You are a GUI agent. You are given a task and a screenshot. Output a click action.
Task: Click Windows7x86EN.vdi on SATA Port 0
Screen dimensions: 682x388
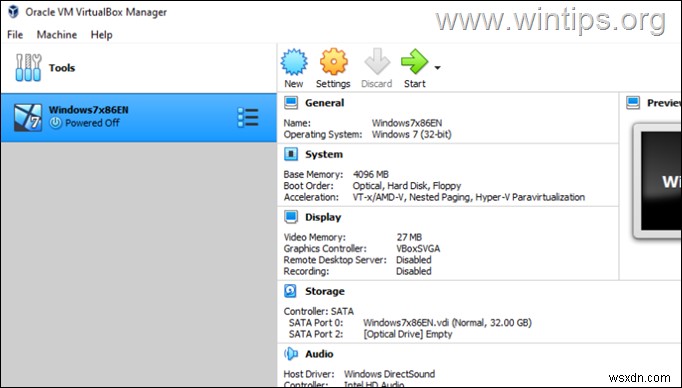coord(448,323)
